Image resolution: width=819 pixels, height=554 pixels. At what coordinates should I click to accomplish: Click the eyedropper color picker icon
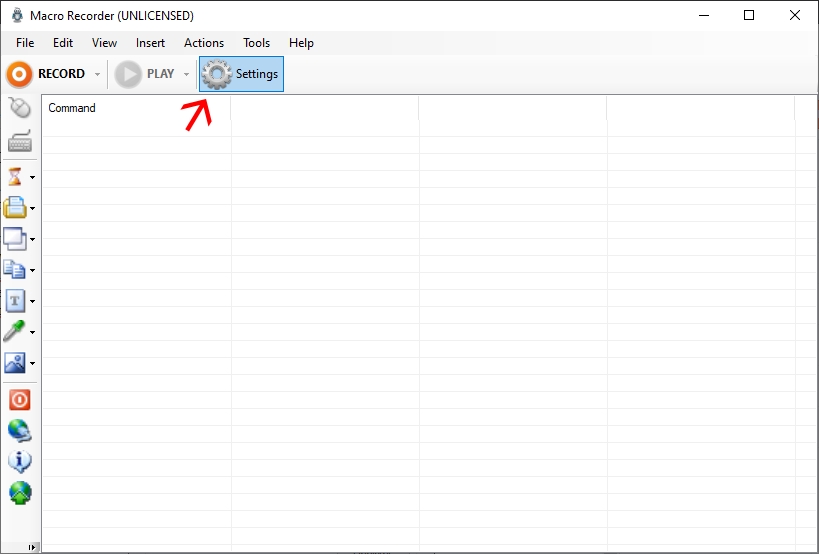[x=15, y=331]
